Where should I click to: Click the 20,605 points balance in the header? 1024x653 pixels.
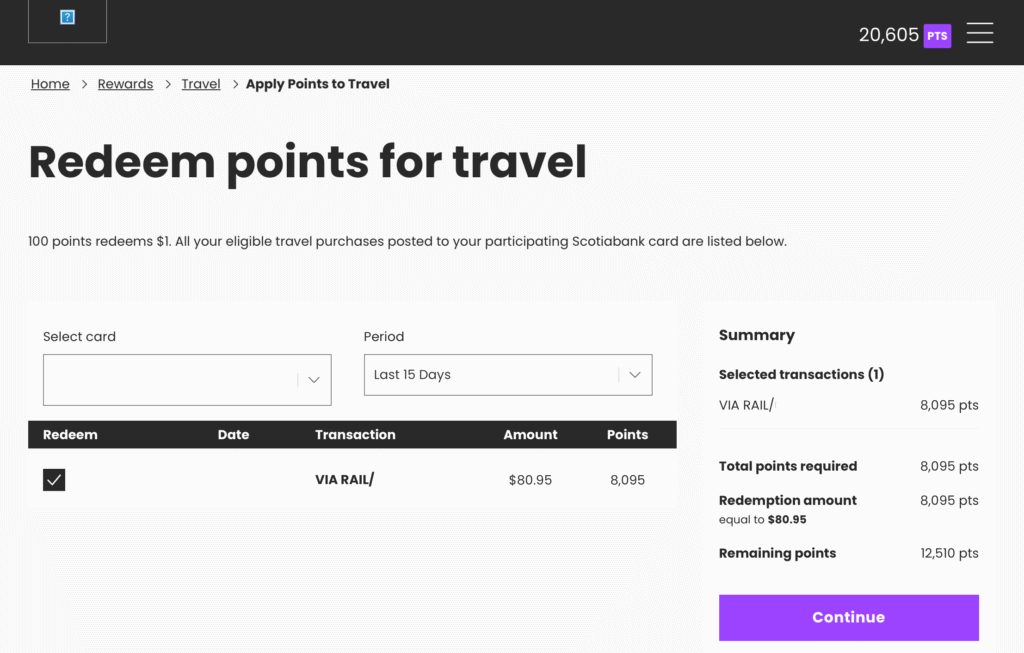888,35
